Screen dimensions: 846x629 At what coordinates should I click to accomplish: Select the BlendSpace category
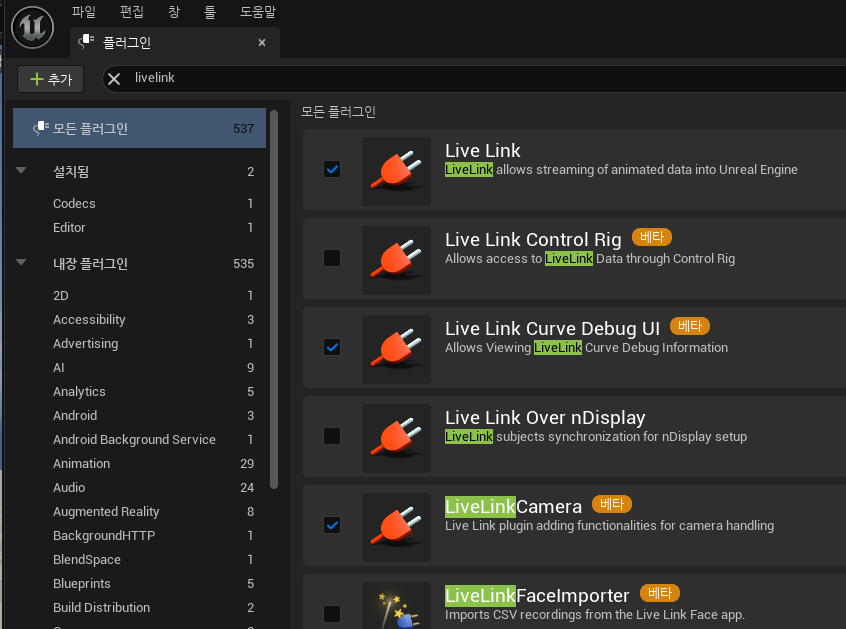[x=139, y=559]
